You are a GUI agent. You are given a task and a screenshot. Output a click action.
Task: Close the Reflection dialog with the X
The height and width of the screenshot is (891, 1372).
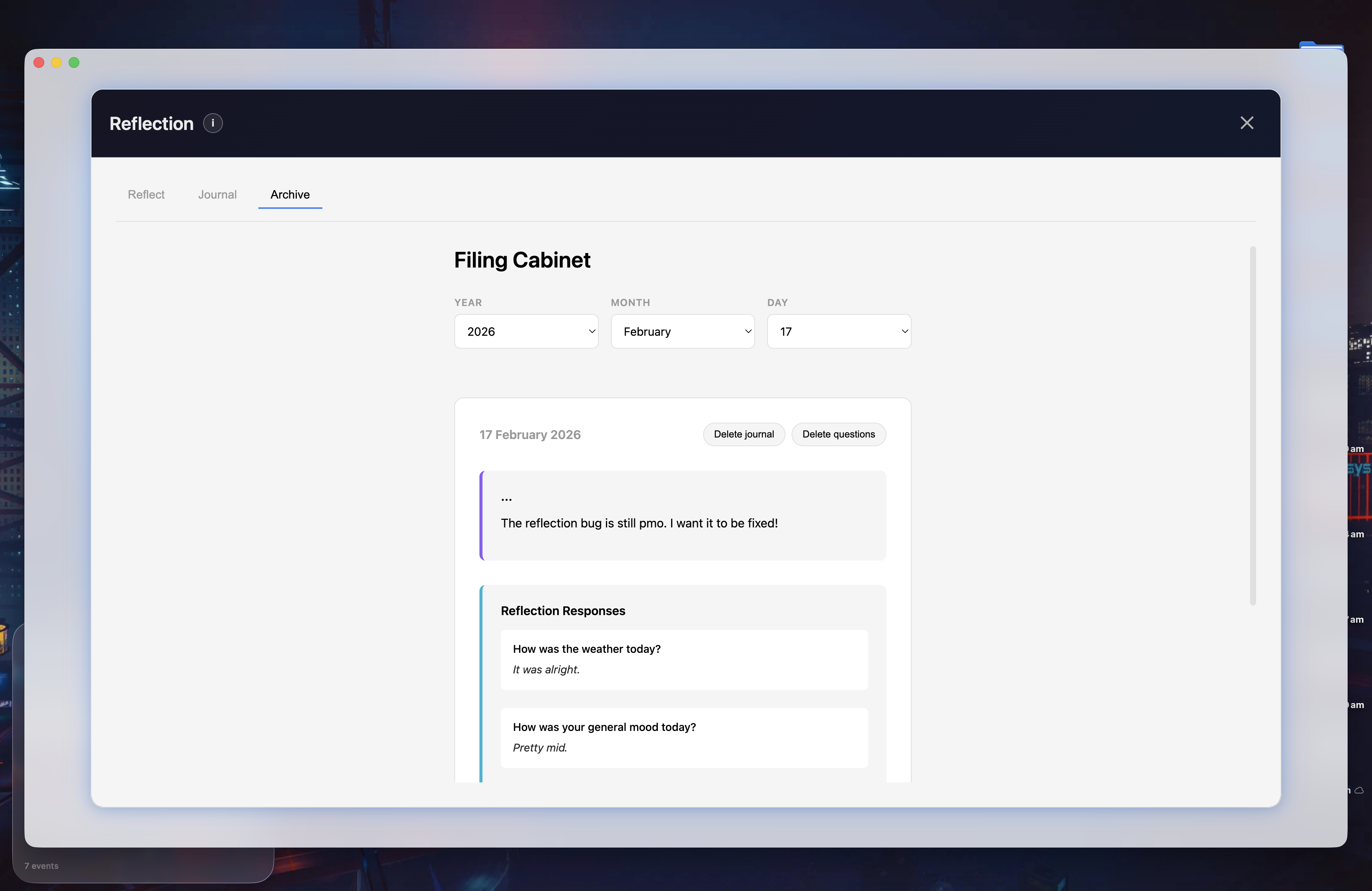(x=1246, y=123)
